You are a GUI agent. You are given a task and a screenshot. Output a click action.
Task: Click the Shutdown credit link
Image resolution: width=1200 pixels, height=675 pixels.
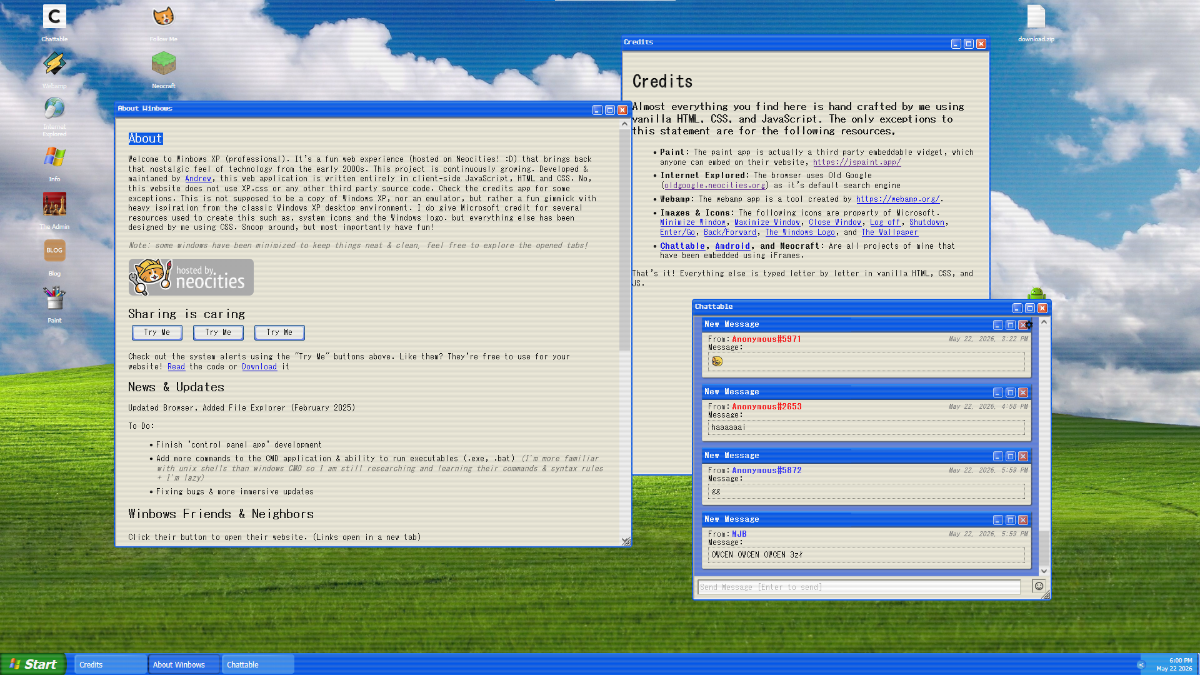(927, 222)
